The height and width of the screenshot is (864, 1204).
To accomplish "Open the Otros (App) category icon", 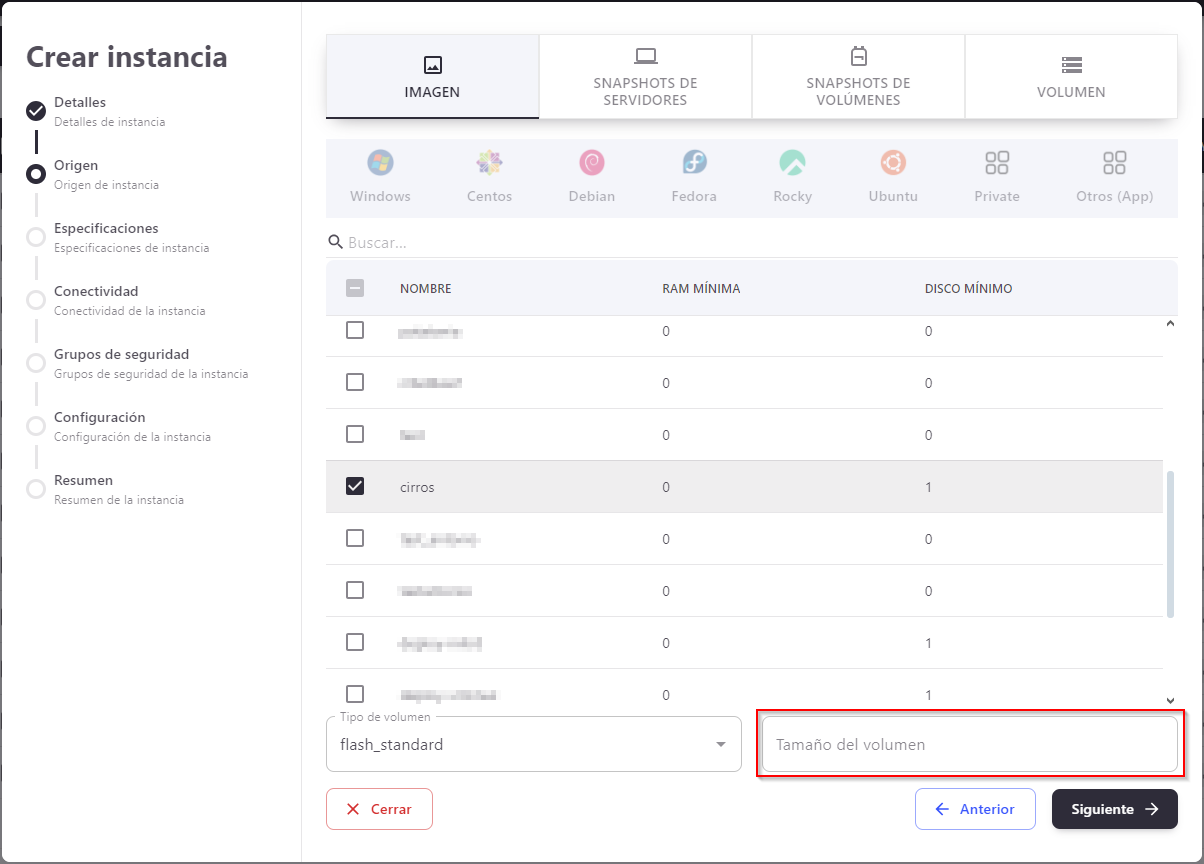I will pyautogui.click(x=1114, y=163).
